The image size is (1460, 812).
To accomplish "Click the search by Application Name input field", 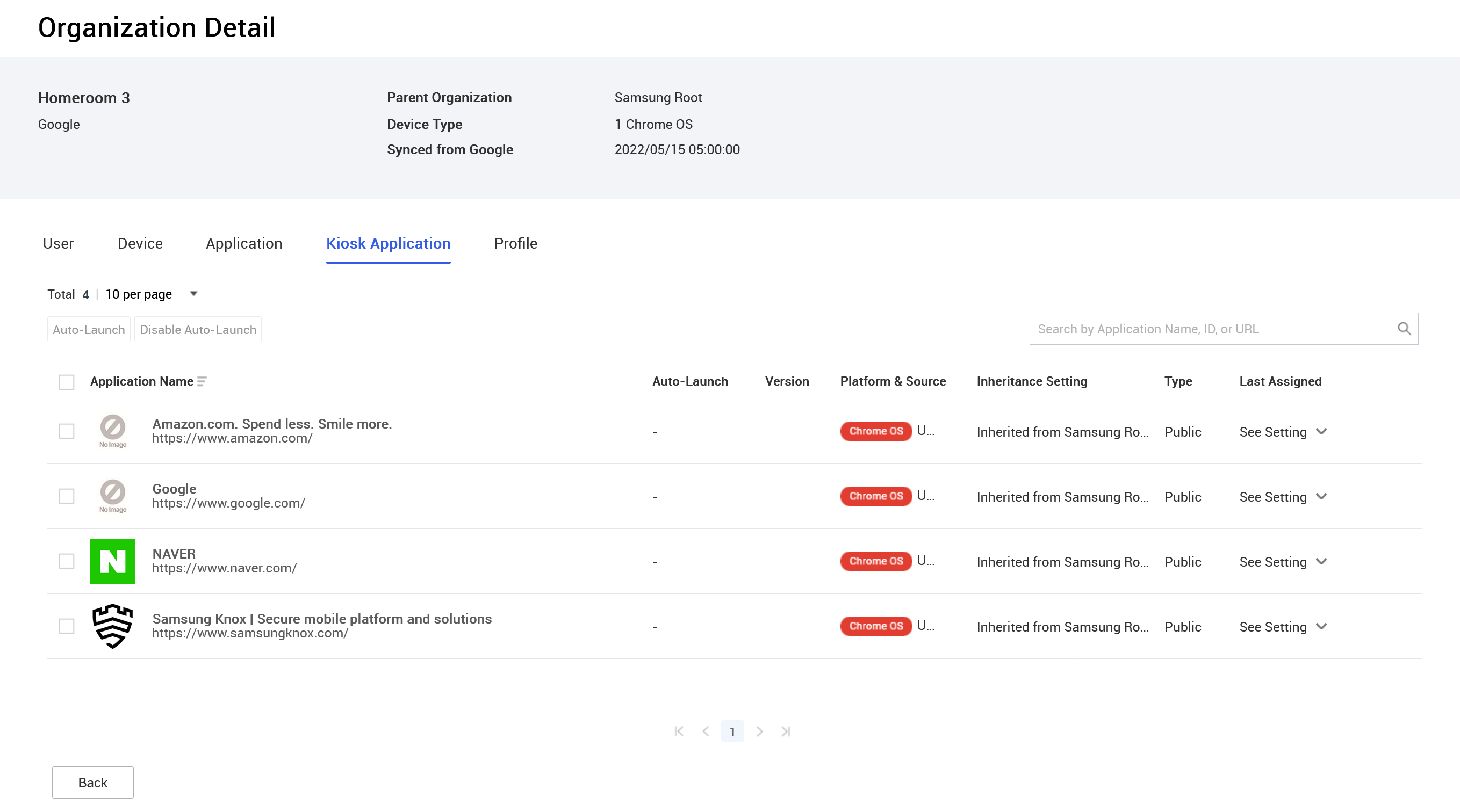I will 1213,328.
